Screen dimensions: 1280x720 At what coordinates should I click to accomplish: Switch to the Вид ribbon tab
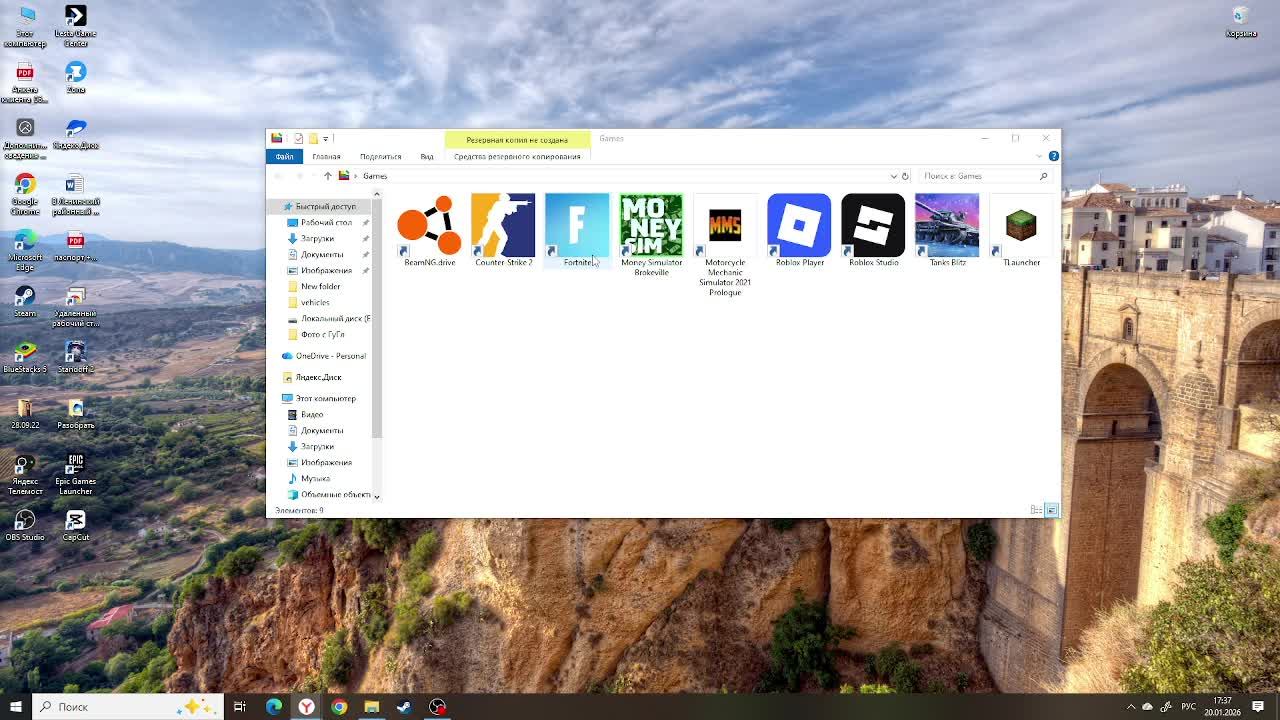coord(427,156)
